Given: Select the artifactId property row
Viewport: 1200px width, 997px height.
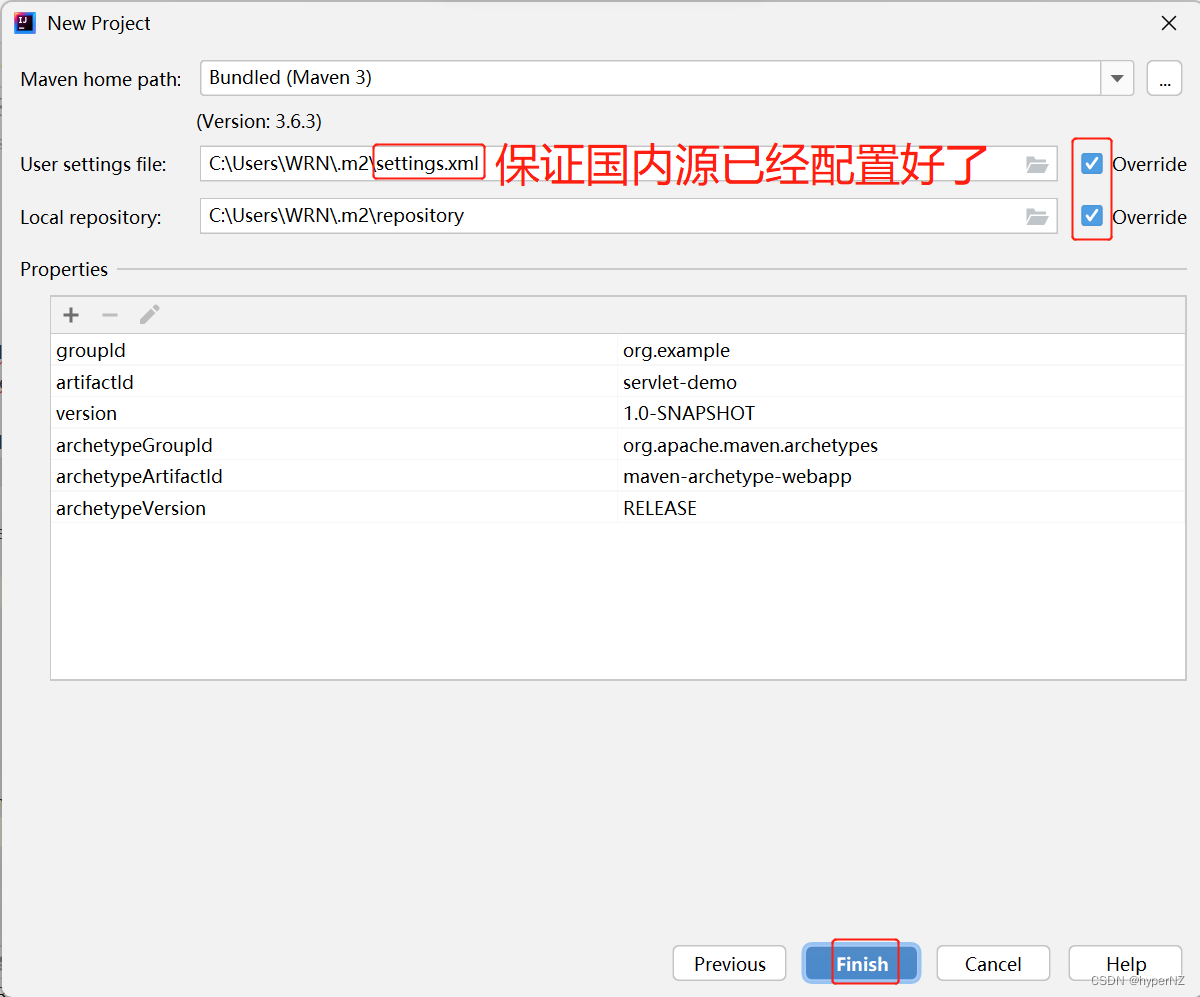Looking at the screenshot, I should [618, 382].
